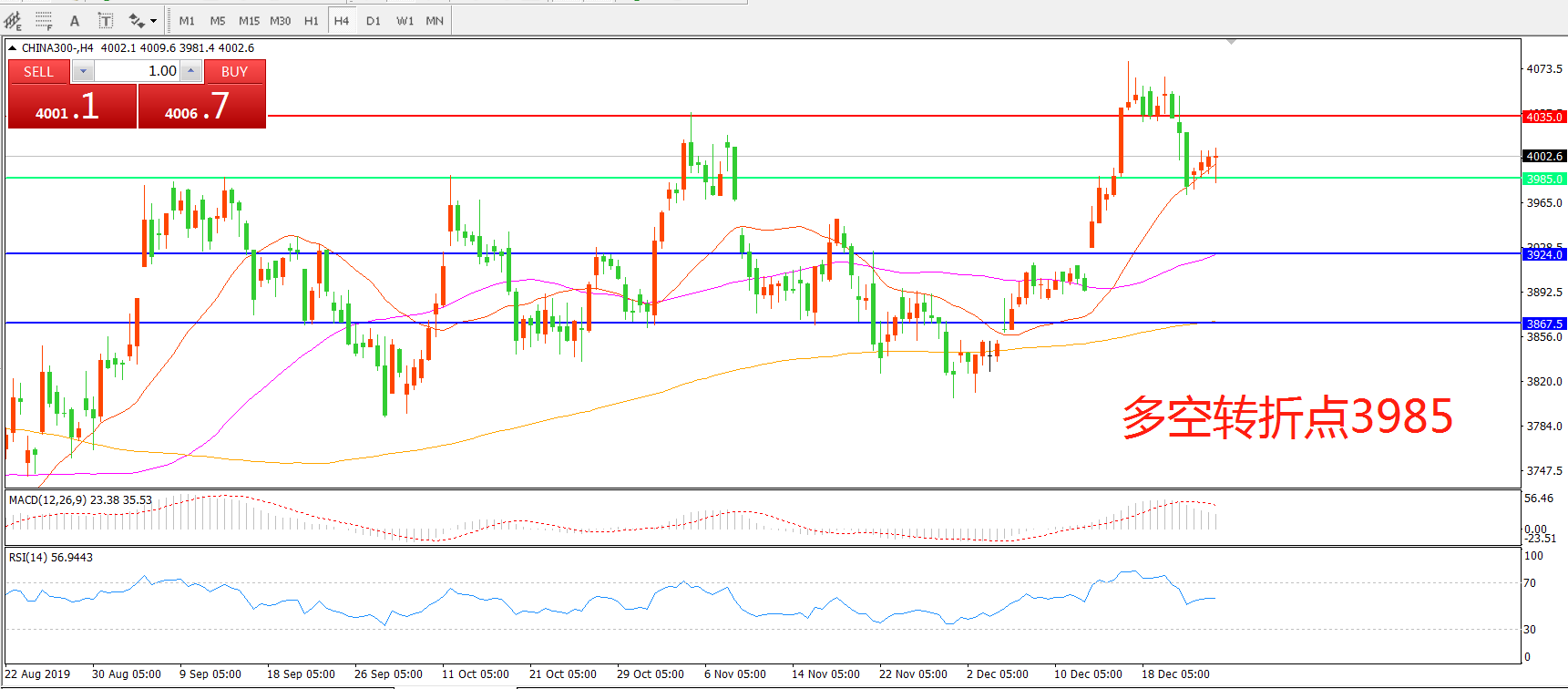
Task: Collapse the one-click trading panel triangle
Action: [13, 48]
